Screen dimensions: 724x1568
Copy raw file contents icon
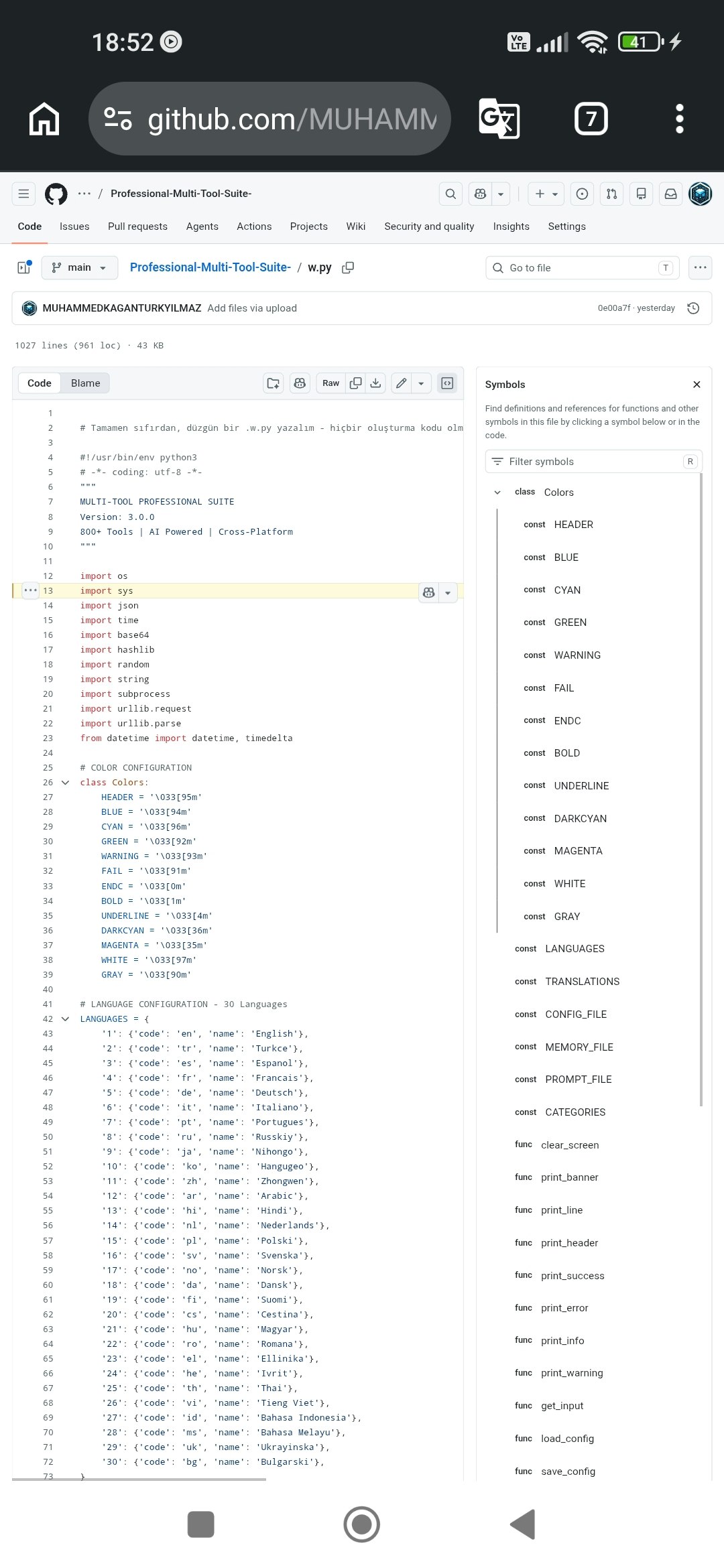[x=356, y=383]
